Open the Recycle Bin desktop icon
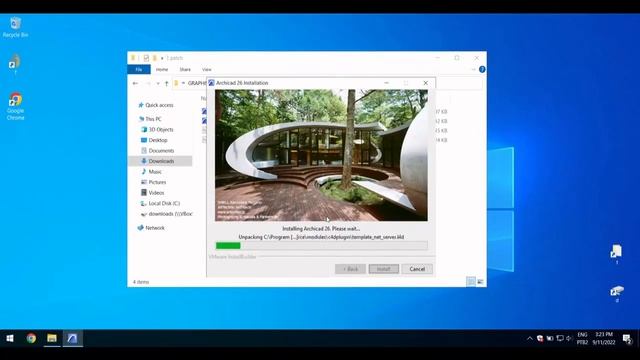This screenshot has width=640, height=360. pyautogui.click(x=16, y=27)
